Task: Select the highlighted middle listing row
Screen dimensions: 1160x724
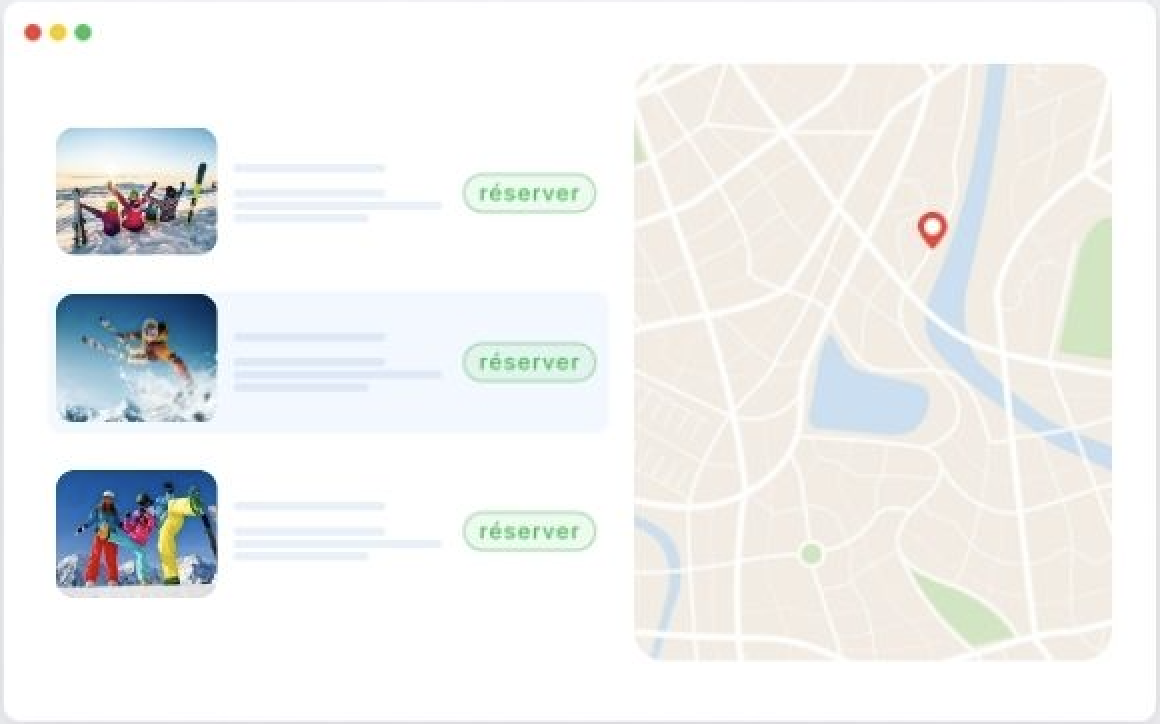Action: click(x=328, y=362)
